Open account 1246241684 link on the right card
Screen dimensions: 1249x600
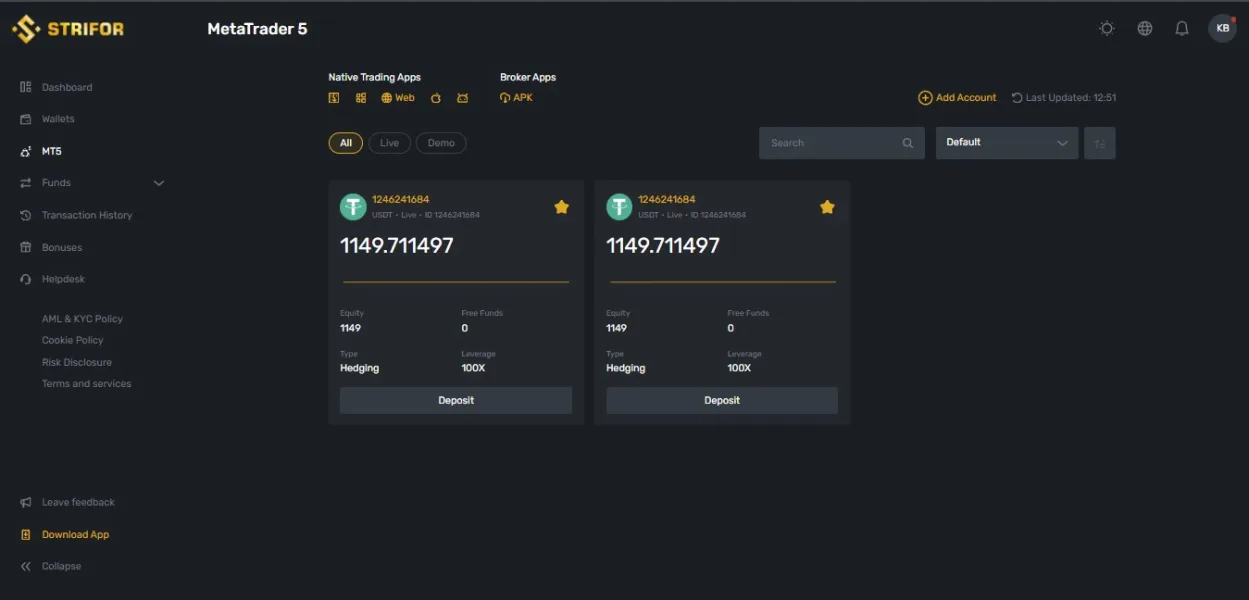point(667,200)
